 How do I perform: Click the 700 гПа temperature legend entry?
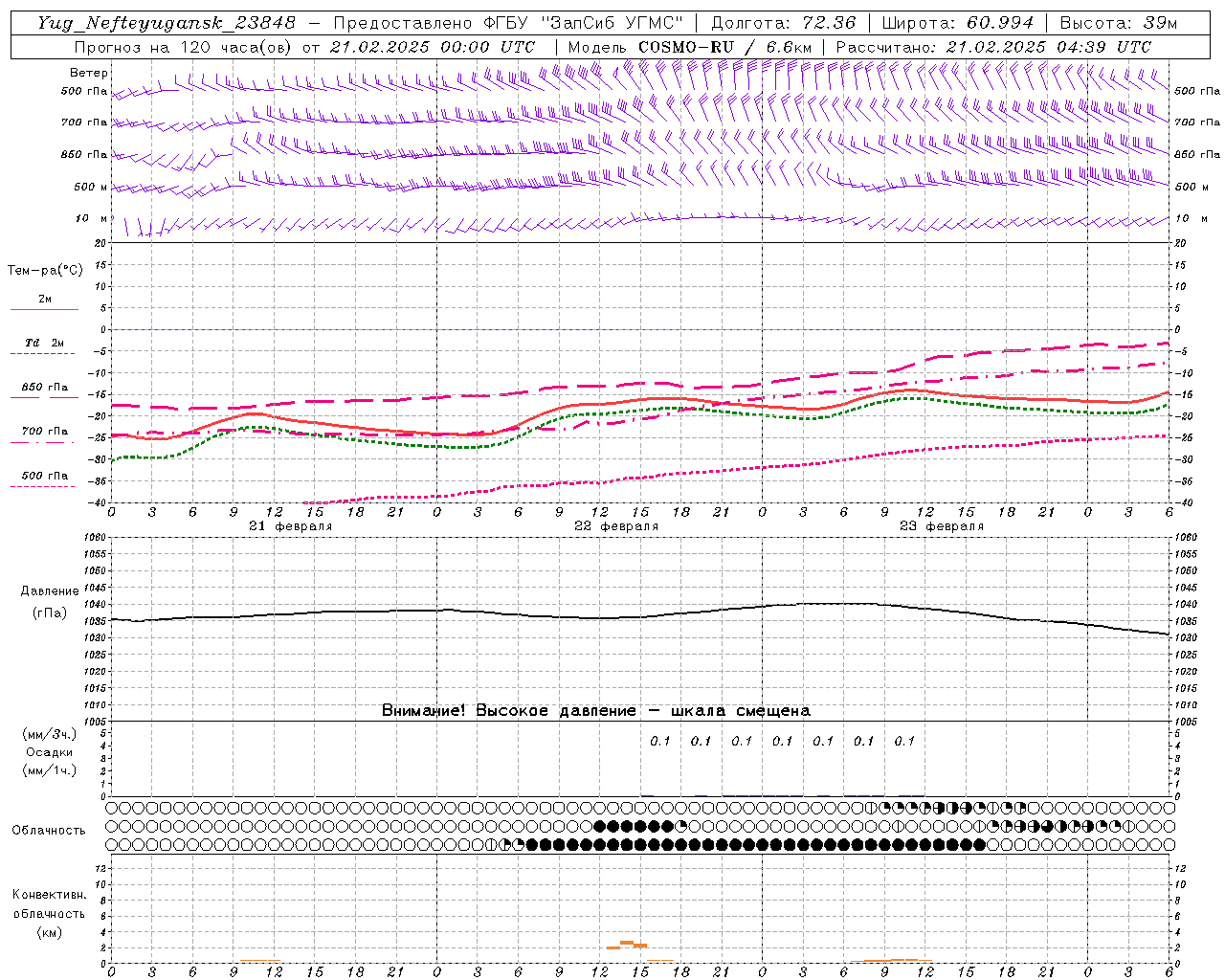44,434
